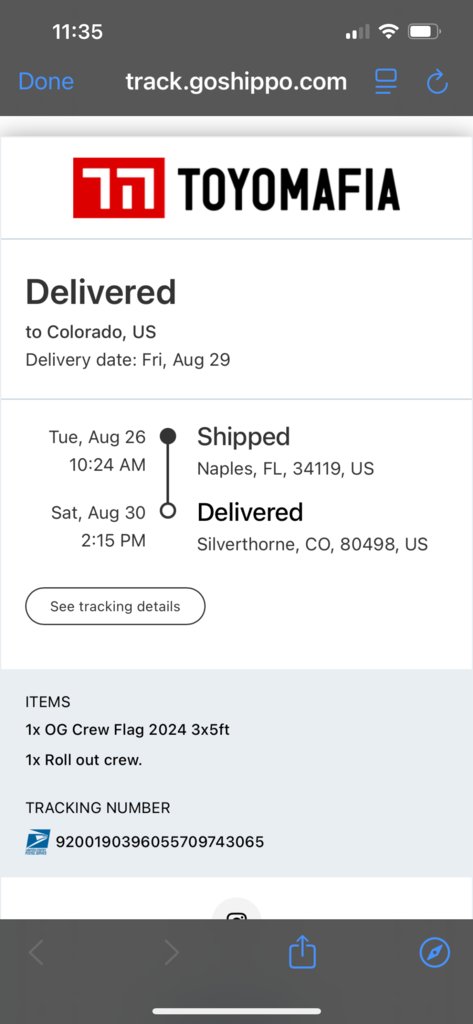This screenshot has height=1024, width=473.
Task: Open the TOYOMAFIA red logo
Action: [118, 187]
